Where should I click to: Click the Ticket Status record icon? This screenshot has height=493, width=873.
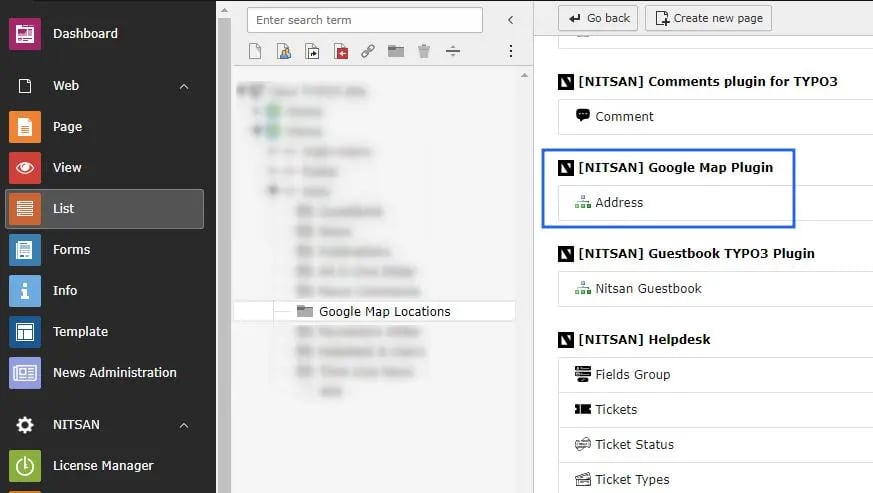point(582,445)
